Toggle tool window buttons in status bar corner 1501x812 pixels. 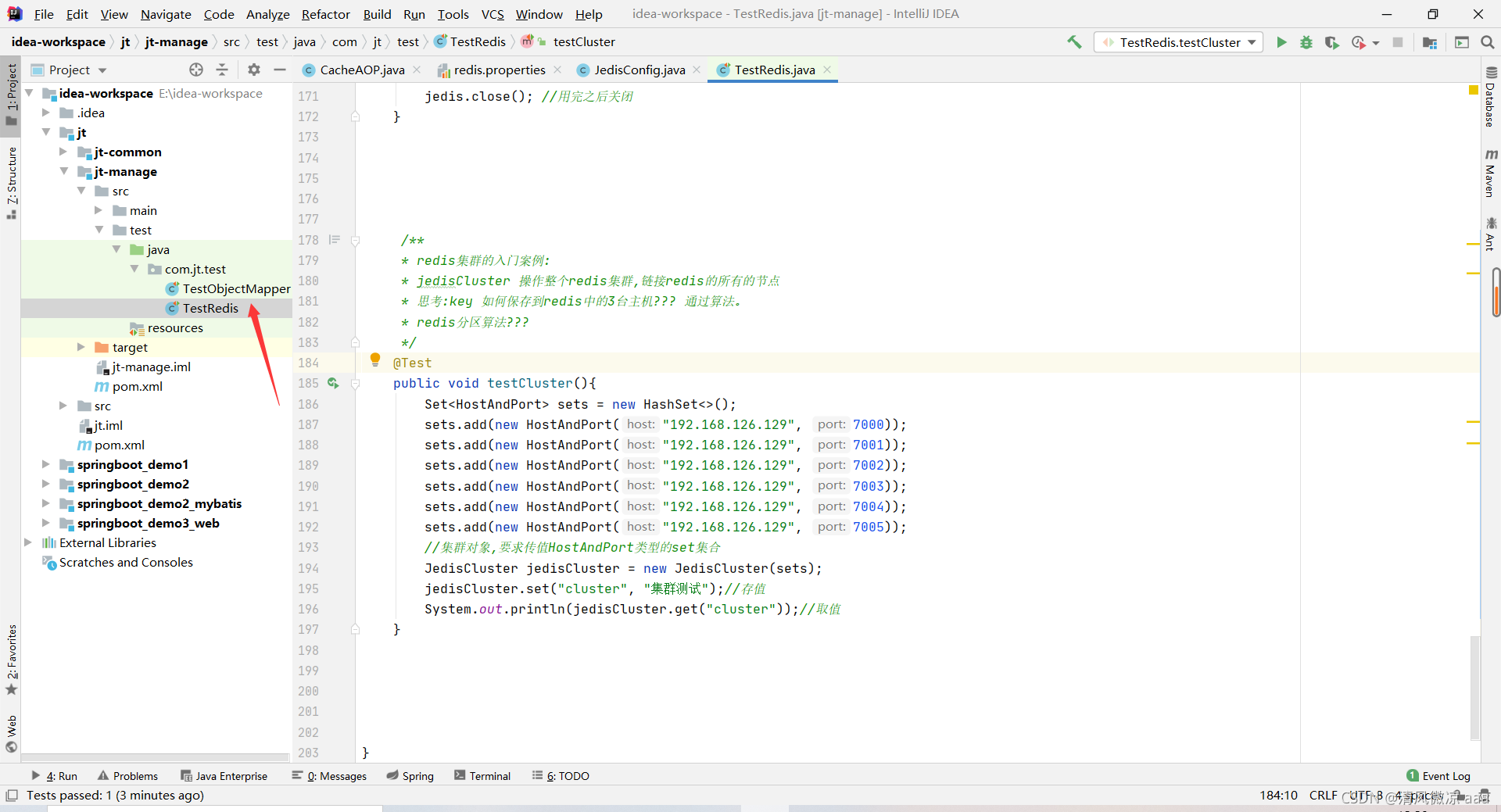[11, 796]
